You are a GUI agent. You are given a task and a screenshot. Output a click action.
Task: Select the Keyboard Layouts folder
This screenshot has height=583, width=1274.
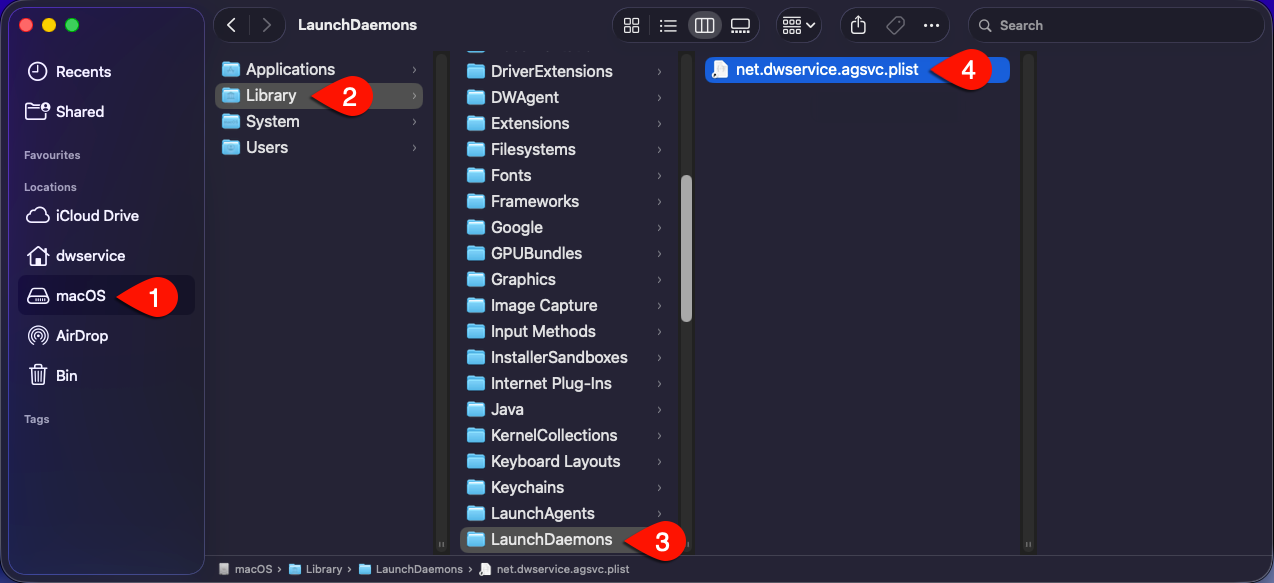tap(565, 461)
